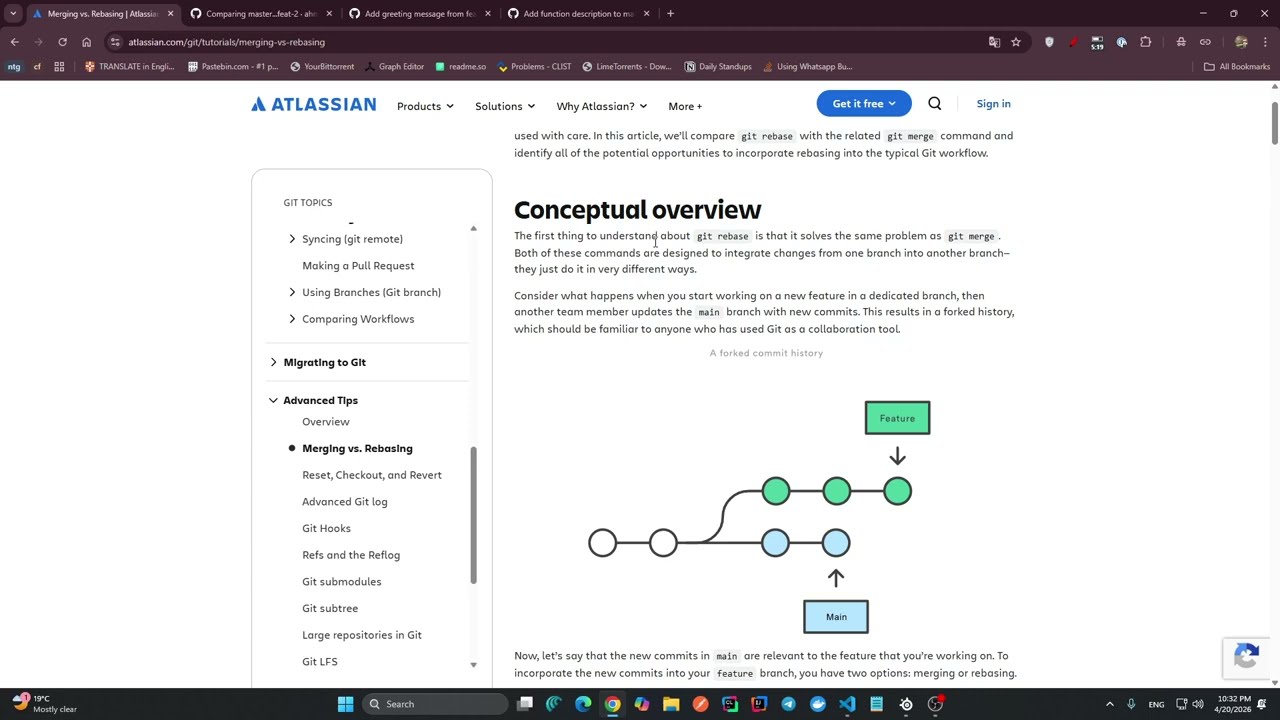Open the All Bookmarks folder

coord(1237,67)
